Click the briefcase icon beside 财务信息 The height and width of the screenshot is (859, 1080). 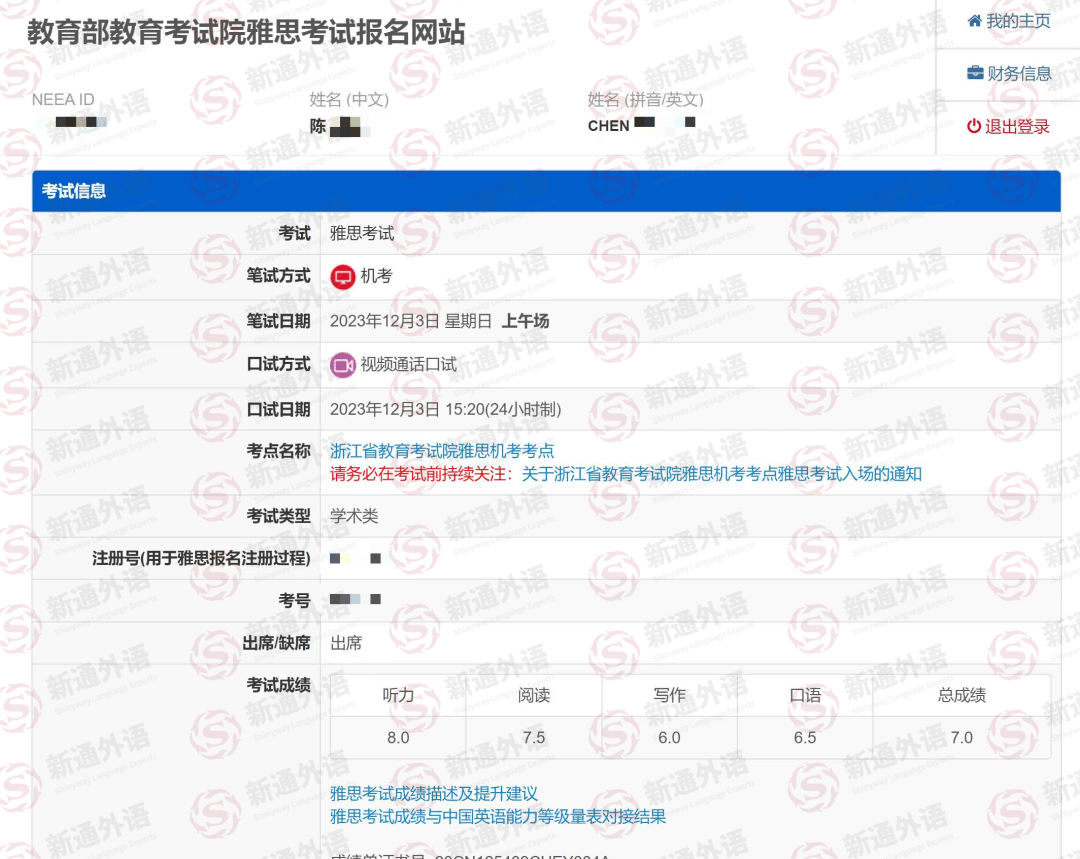coord(975,73)
